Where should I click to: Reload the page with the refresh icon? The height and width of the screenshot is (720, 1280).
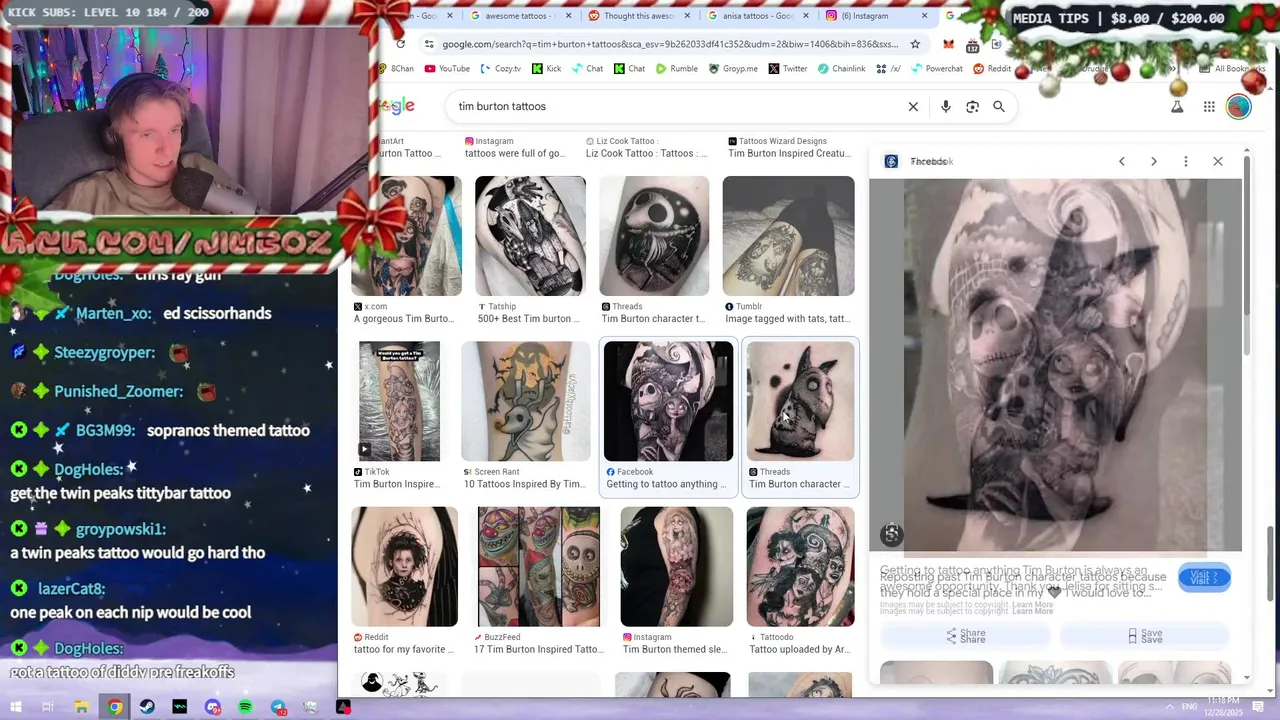click(400, 44)
